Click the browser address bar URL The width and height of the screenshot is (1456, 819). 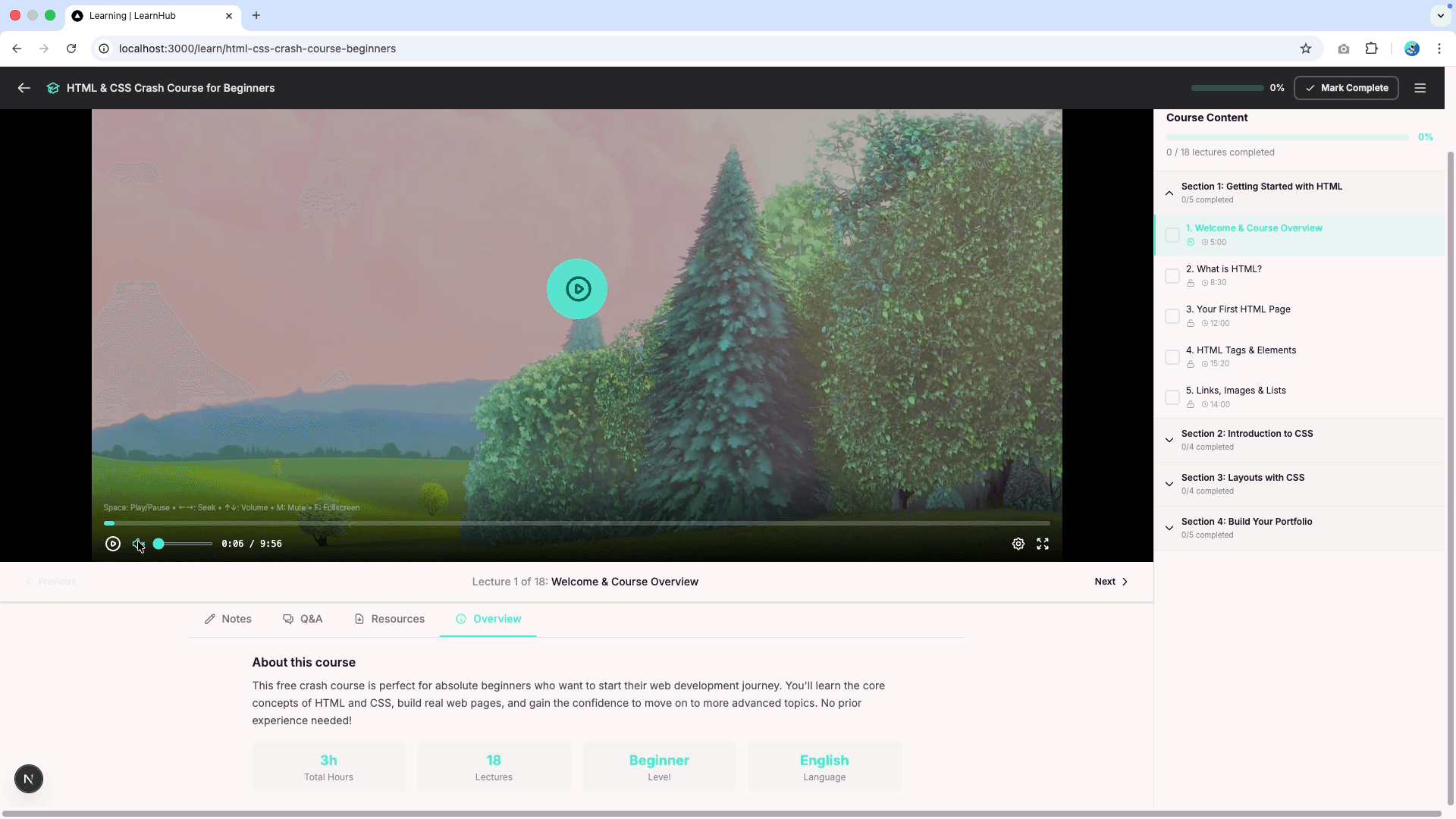click(x=258, y=49)
